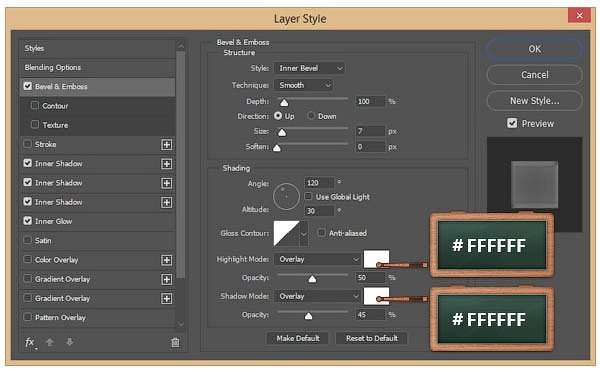
Task: Enable the Stroke checkbox
Action: click(x=28, y=144)
